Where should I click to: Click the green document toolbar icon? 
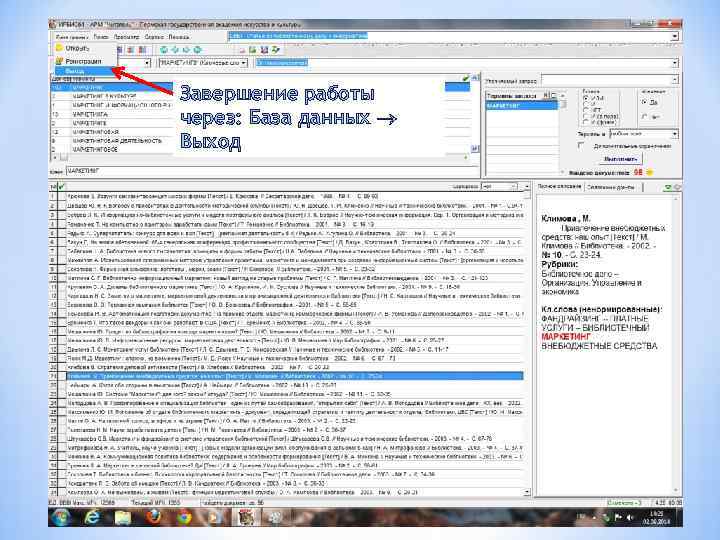click(253, 50)
